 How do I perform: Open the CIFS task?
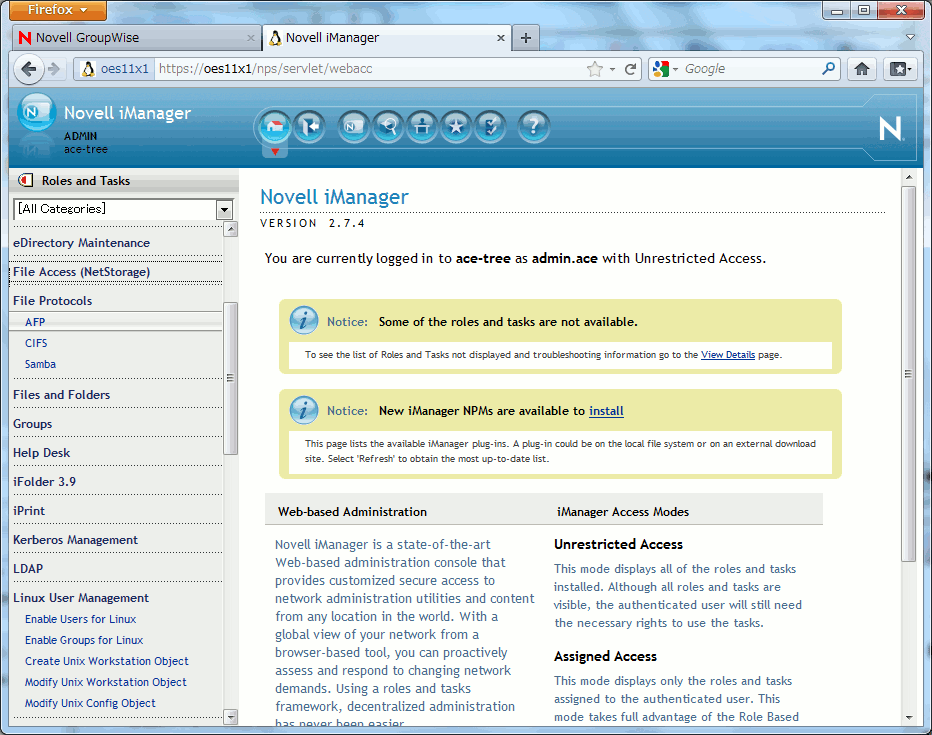point(36,343)
